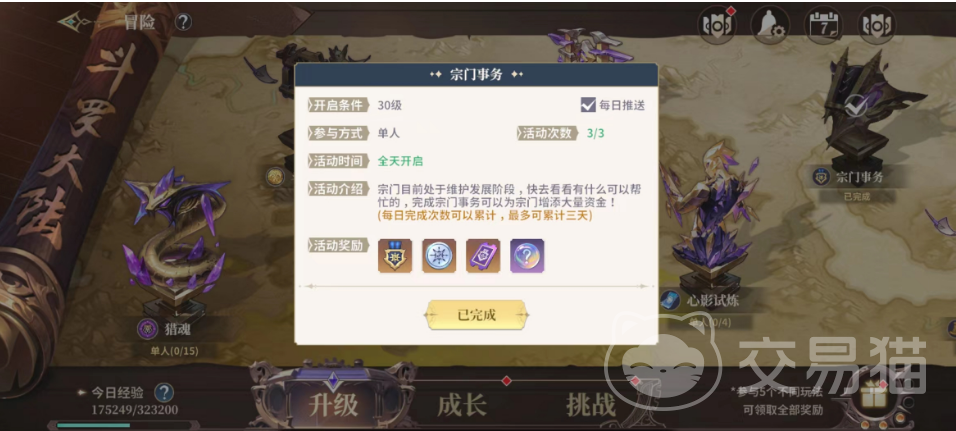Click the 已完成 button in the dialog
This screenshot has height=431, width=956.
[x=477, y=315]
